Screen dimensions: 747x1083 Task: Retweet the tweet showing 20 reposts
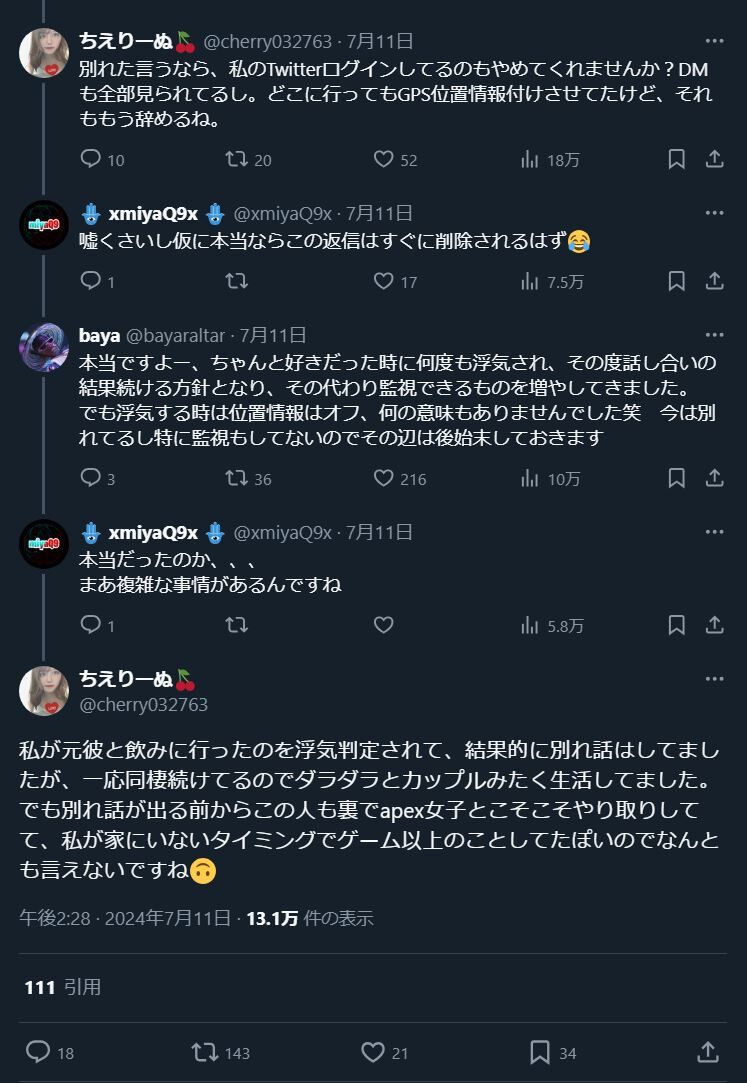249,160
